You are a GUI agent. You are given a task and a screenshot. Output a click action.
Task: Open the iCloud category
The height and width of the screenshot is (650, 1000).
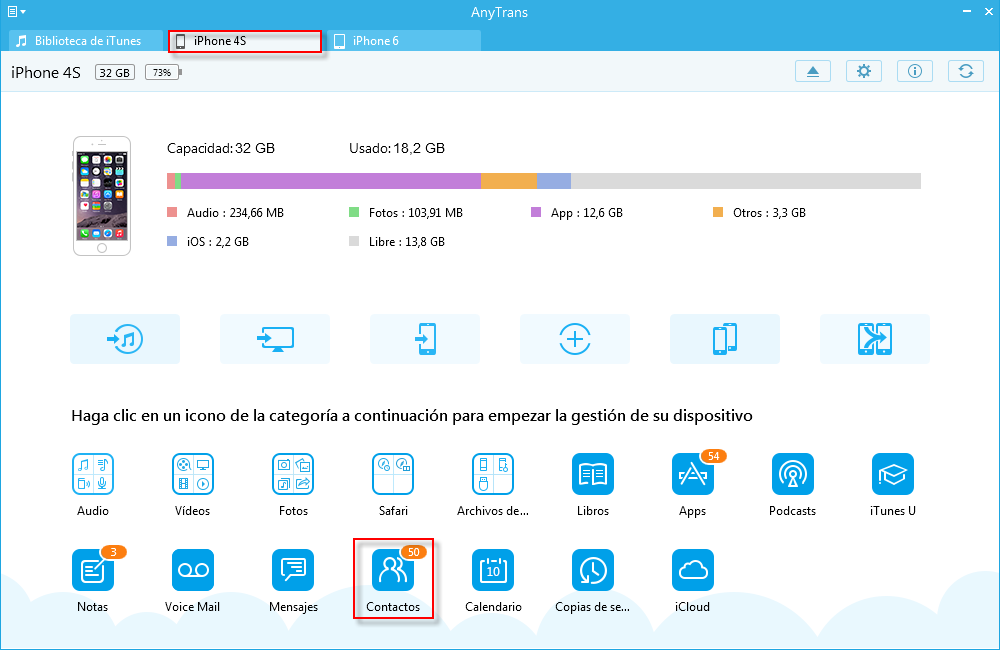(693, 570)
